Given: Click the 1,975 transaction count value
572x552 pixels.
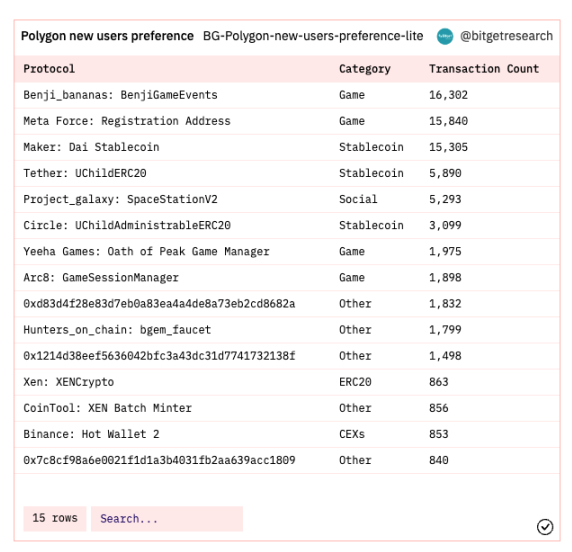Looking at the screenshot, I should pyautogui.click(x=445, y=251).
